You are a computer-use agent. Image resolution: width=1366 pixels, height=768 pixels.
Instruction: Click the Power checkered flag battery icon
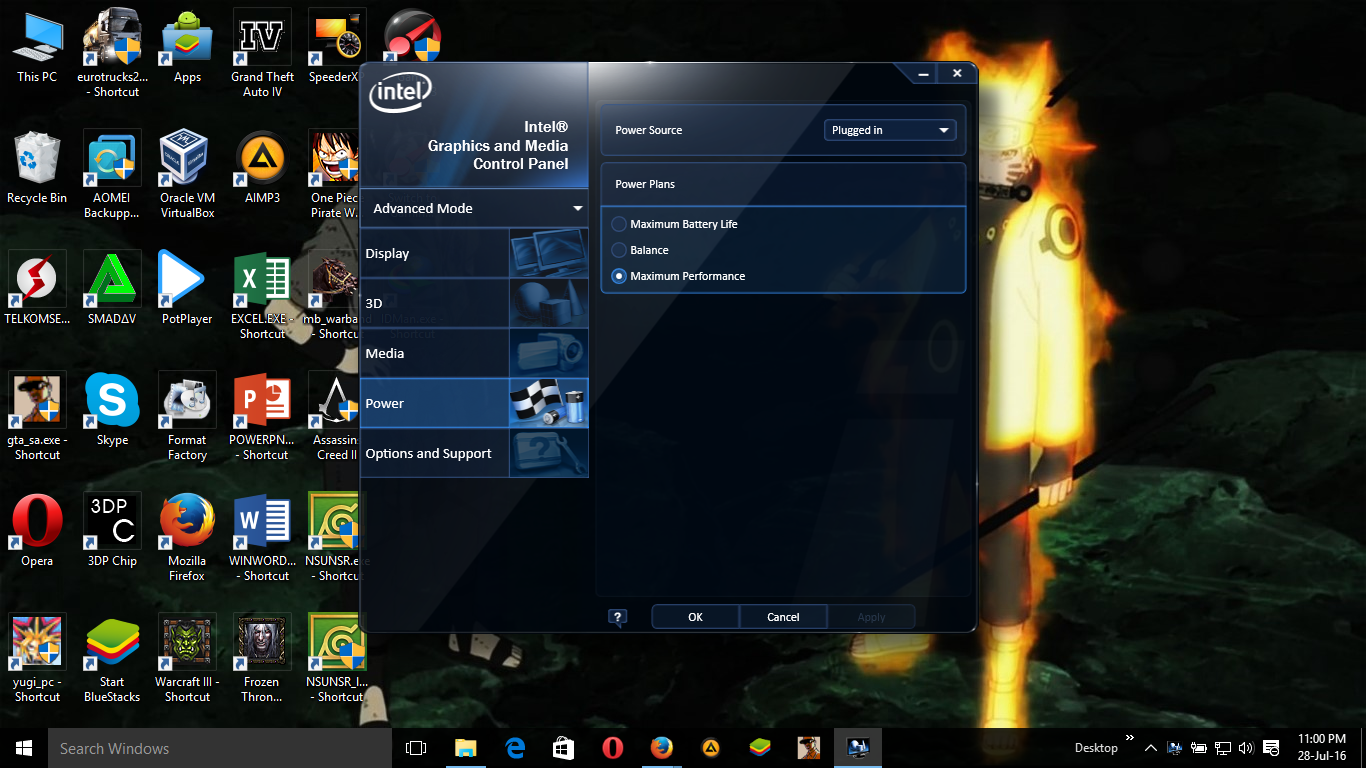[548, 403]
